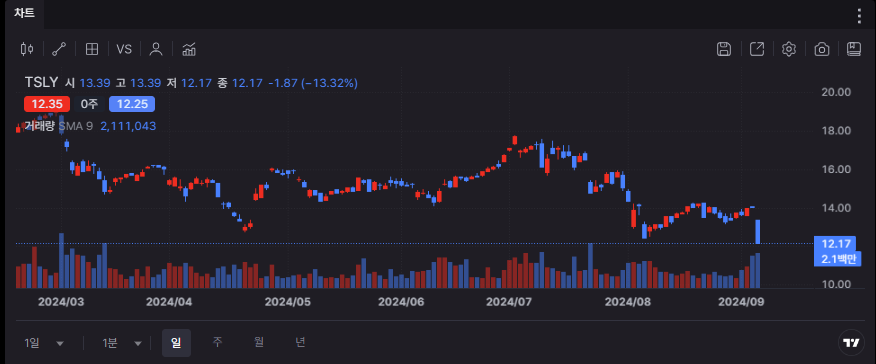
Task: Click the 14.00 price axis label
Action: tap(836, 208)
